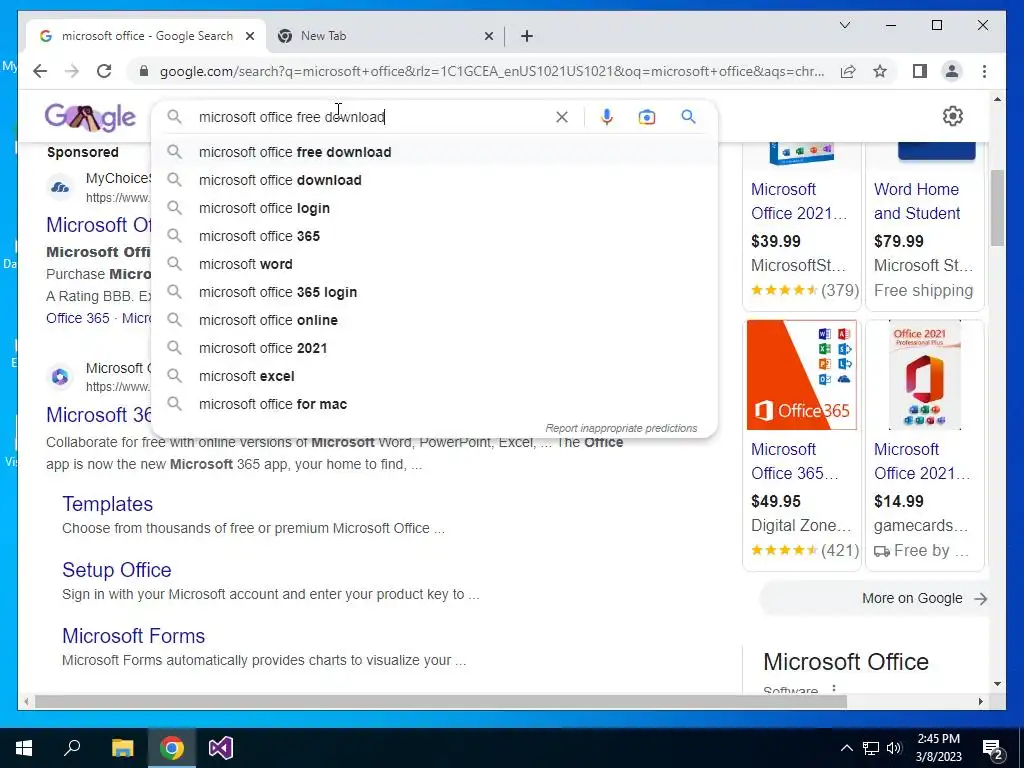
Task: Click the horizontal scrollbar thumb
Action: point(441,701)
